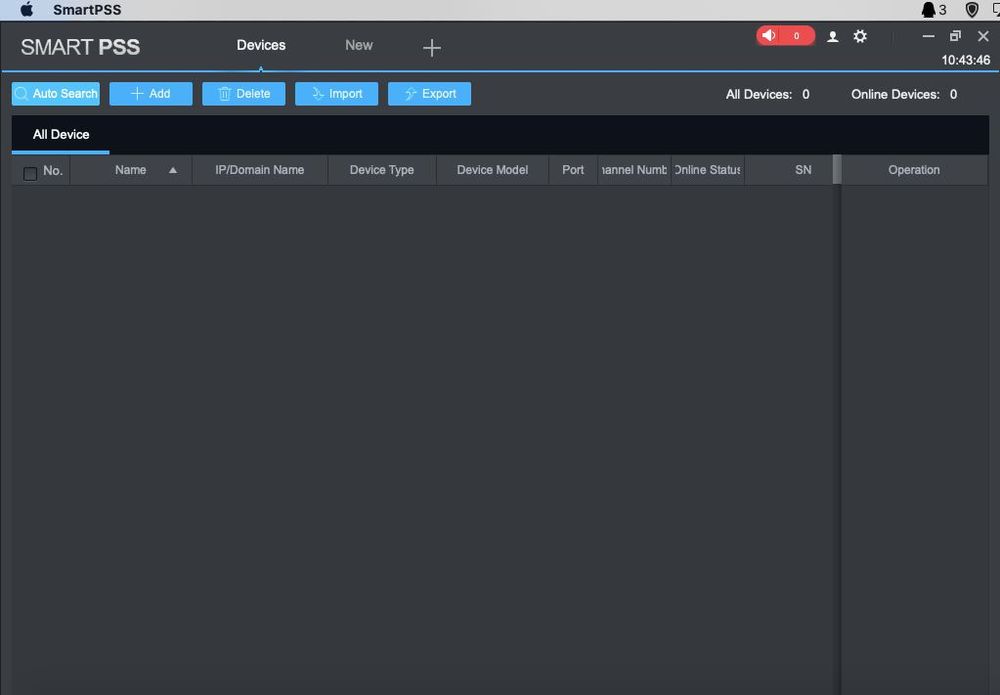The width and height of the screenshot is (1000, 695).
Task: Click the Auto Search button
Action: pyautogui.click(x=55, y=94)
